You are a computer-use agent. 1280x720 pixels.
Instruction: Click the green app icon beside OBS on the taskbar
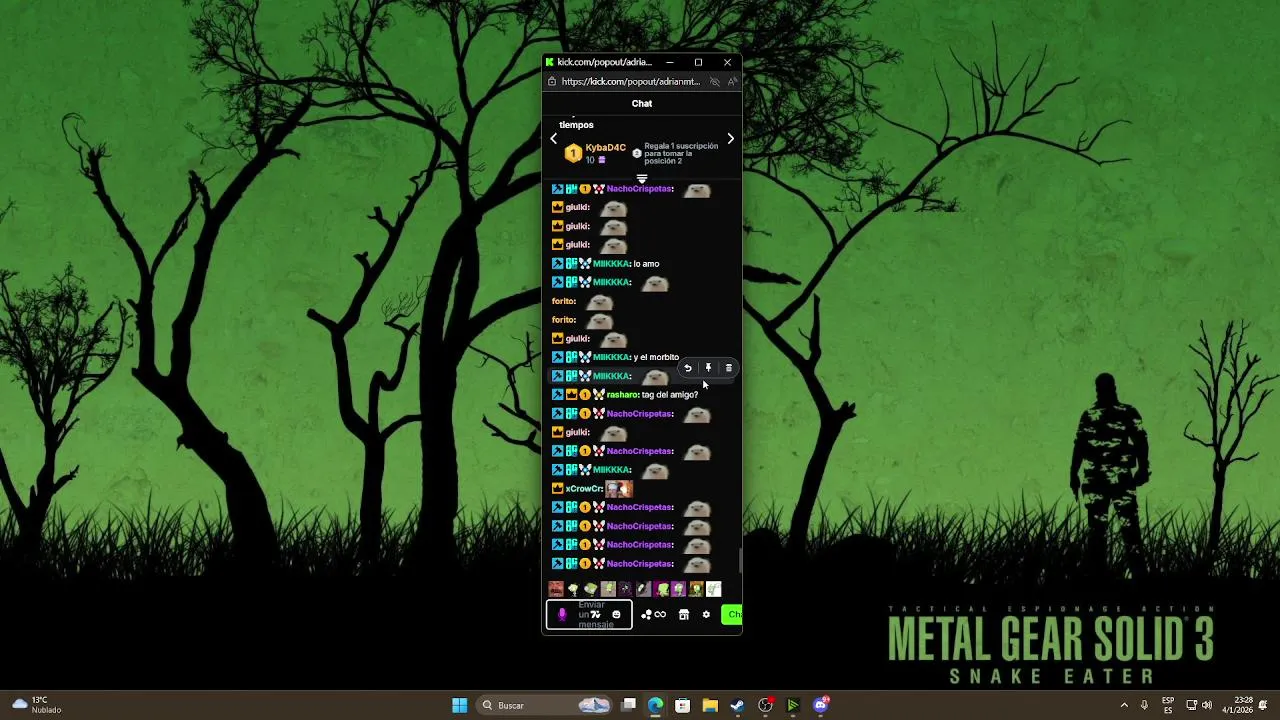tap(793, 705)
